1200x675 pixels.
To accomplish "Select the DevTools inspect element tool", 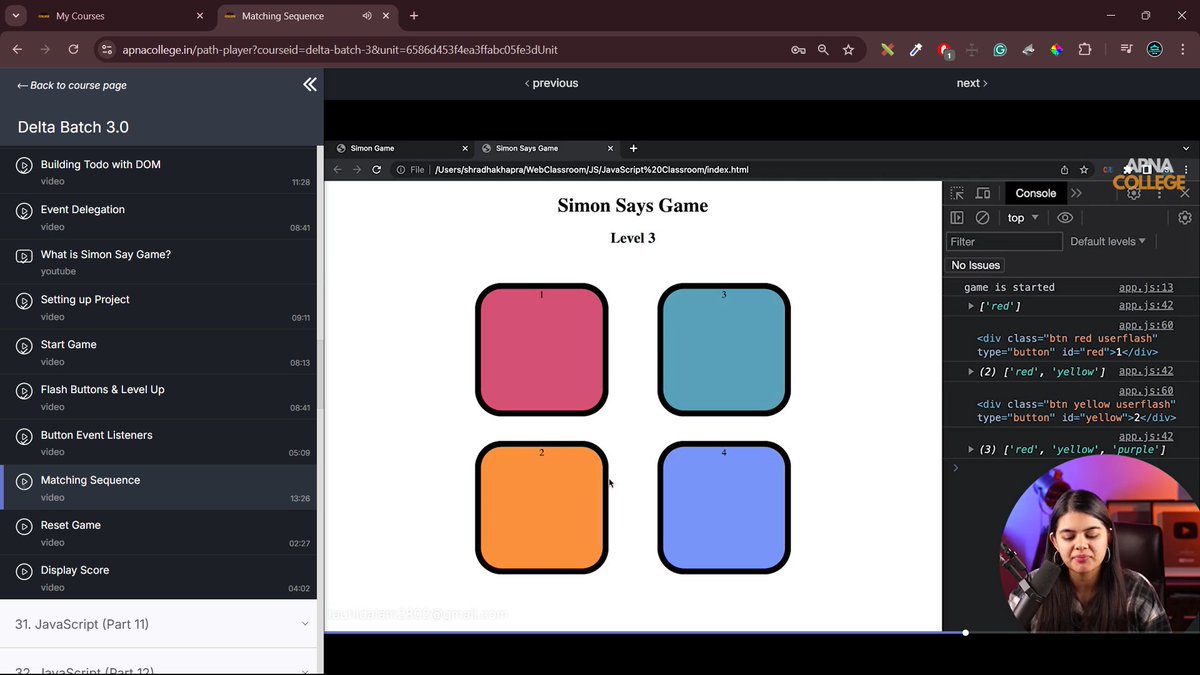I will (x=957, y=194).
